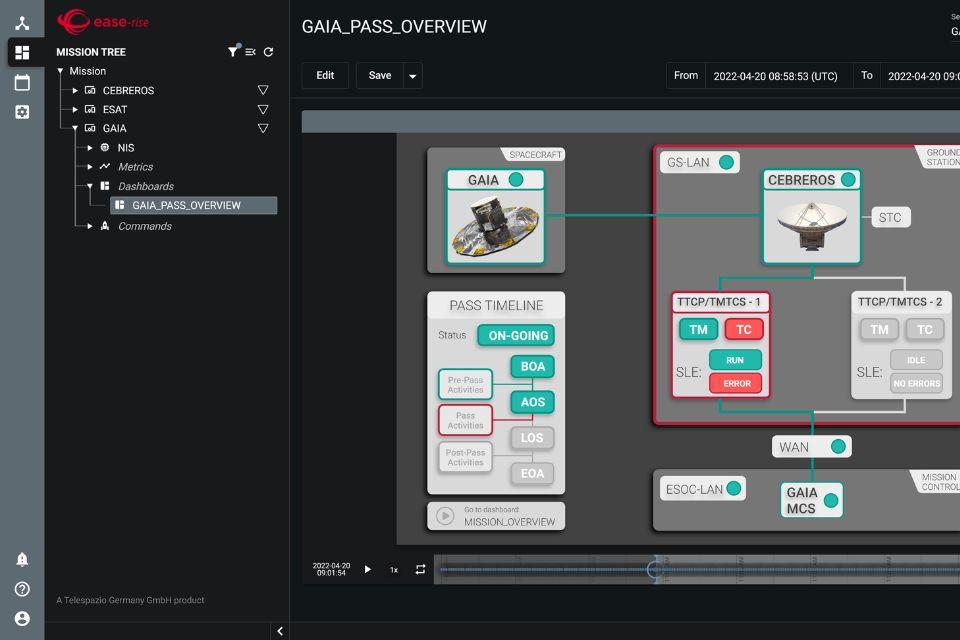960x640 pixels.
Task: Click the ESAT filter triangle icon
Action: [x=263, y=110]
